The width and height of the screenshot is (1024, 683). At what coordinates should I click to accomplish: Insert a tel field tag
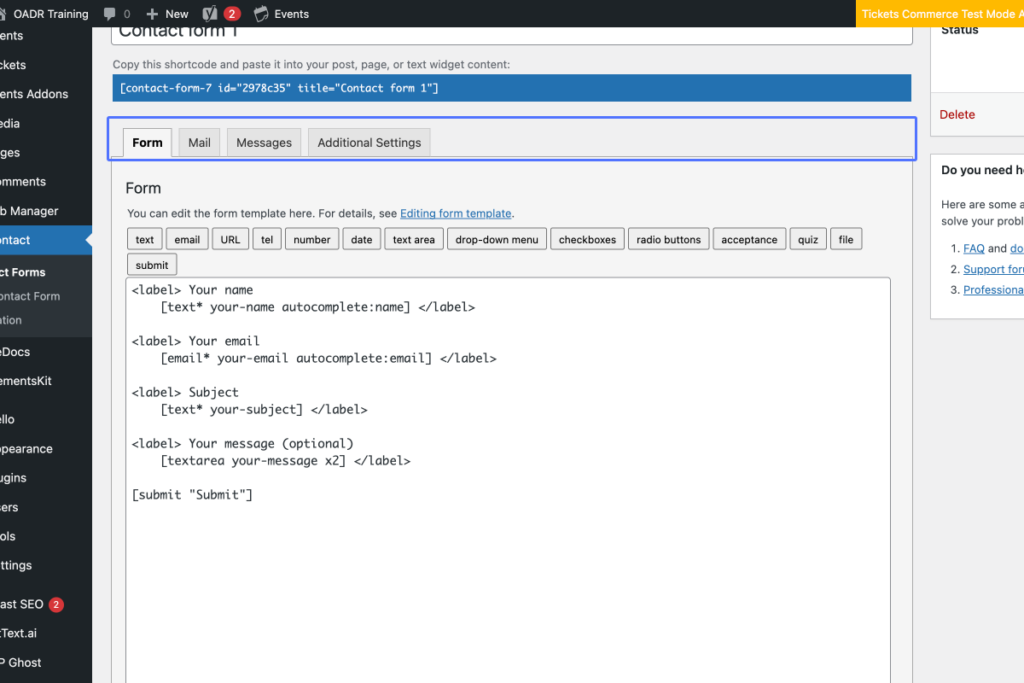pos(267,240)
